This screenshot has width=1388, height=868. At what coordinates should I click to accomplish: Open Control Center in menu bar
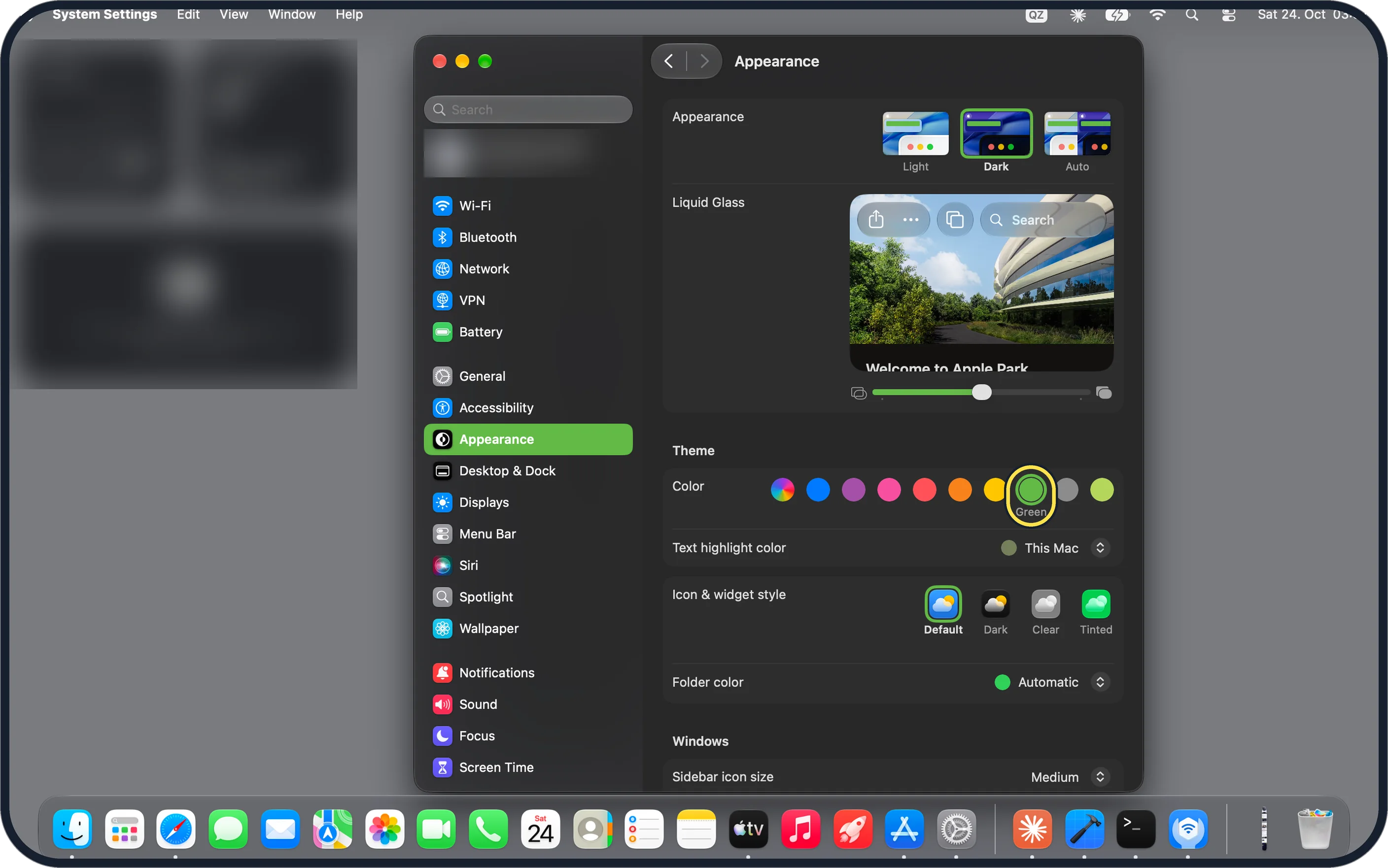click(x=1228, y=14)
